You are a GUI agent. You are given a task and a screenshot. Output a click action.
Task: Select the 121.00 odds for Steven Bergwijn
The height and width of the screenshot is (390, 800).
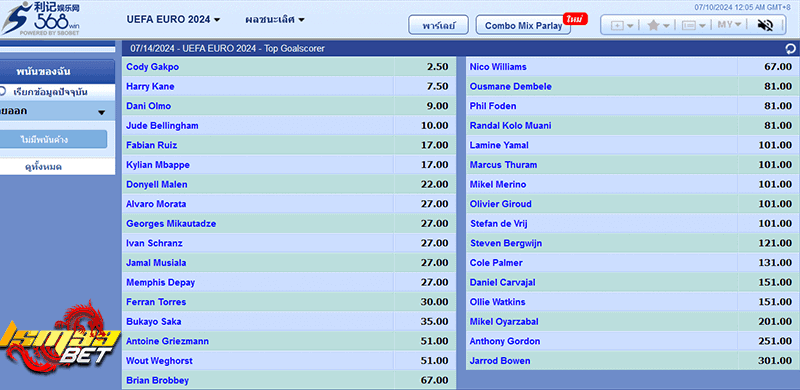[776, 243]
